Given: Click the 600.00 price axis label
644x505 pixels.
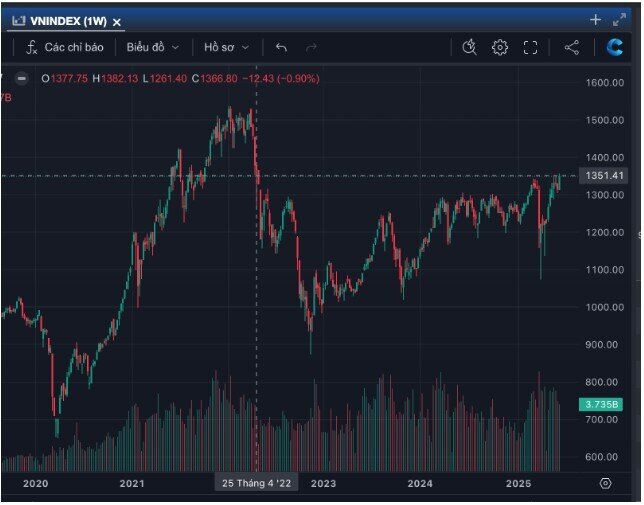Looking at the screenshot, I should tap(602, 457).
